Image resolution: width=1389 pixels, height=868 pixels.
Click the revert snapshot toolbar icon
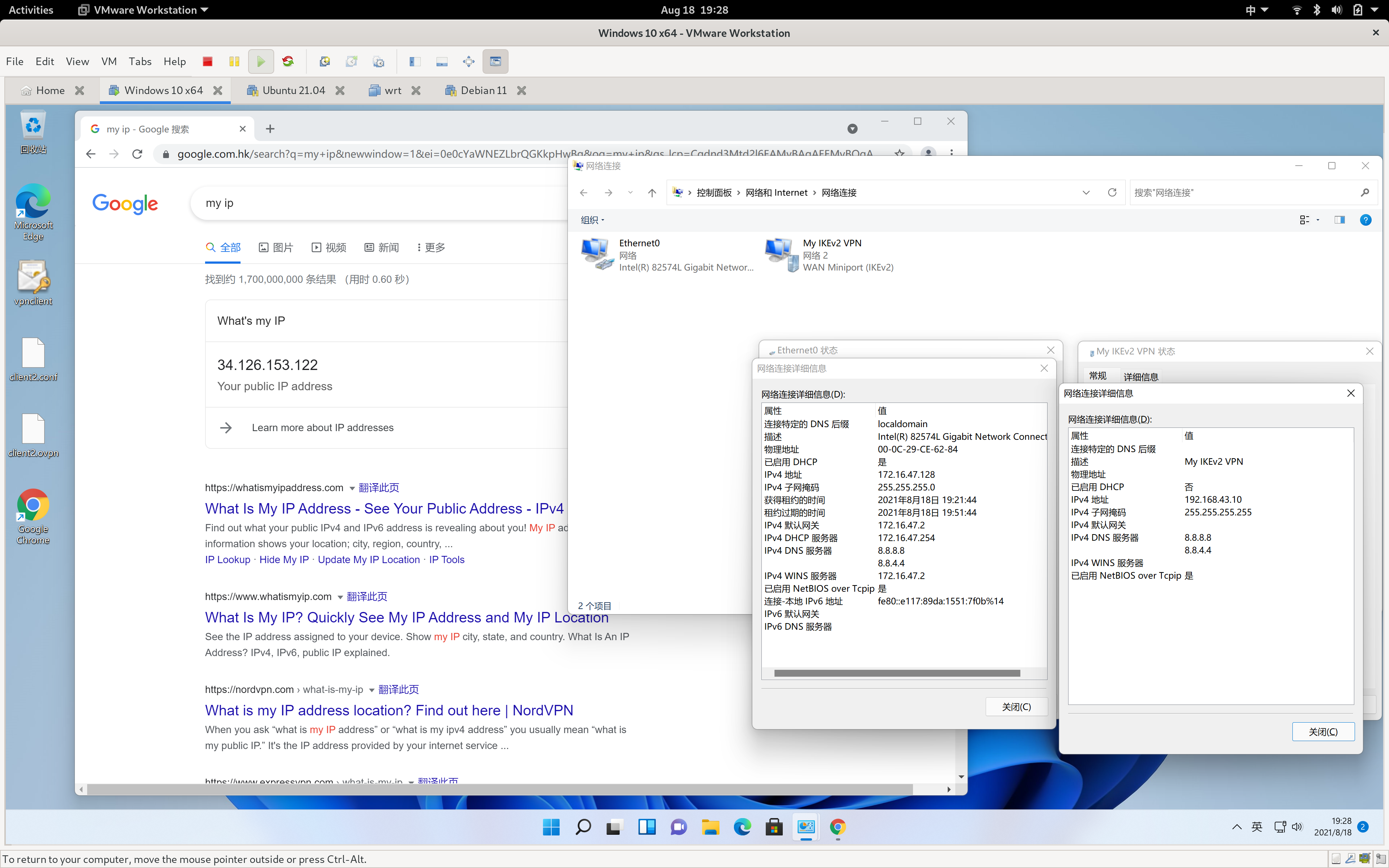coord(352,61)
